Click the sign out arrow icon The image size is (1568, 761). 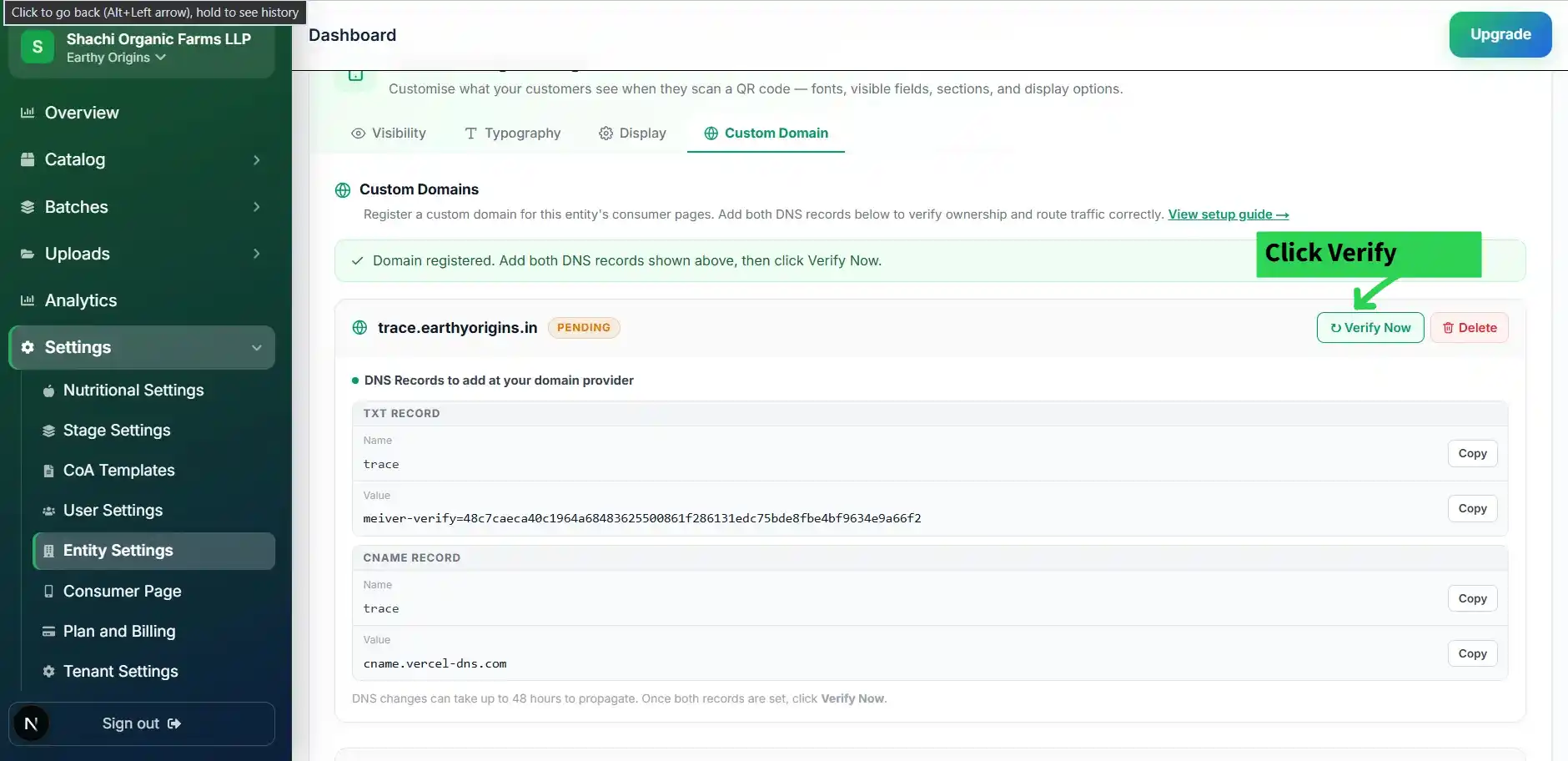(174, 723)
